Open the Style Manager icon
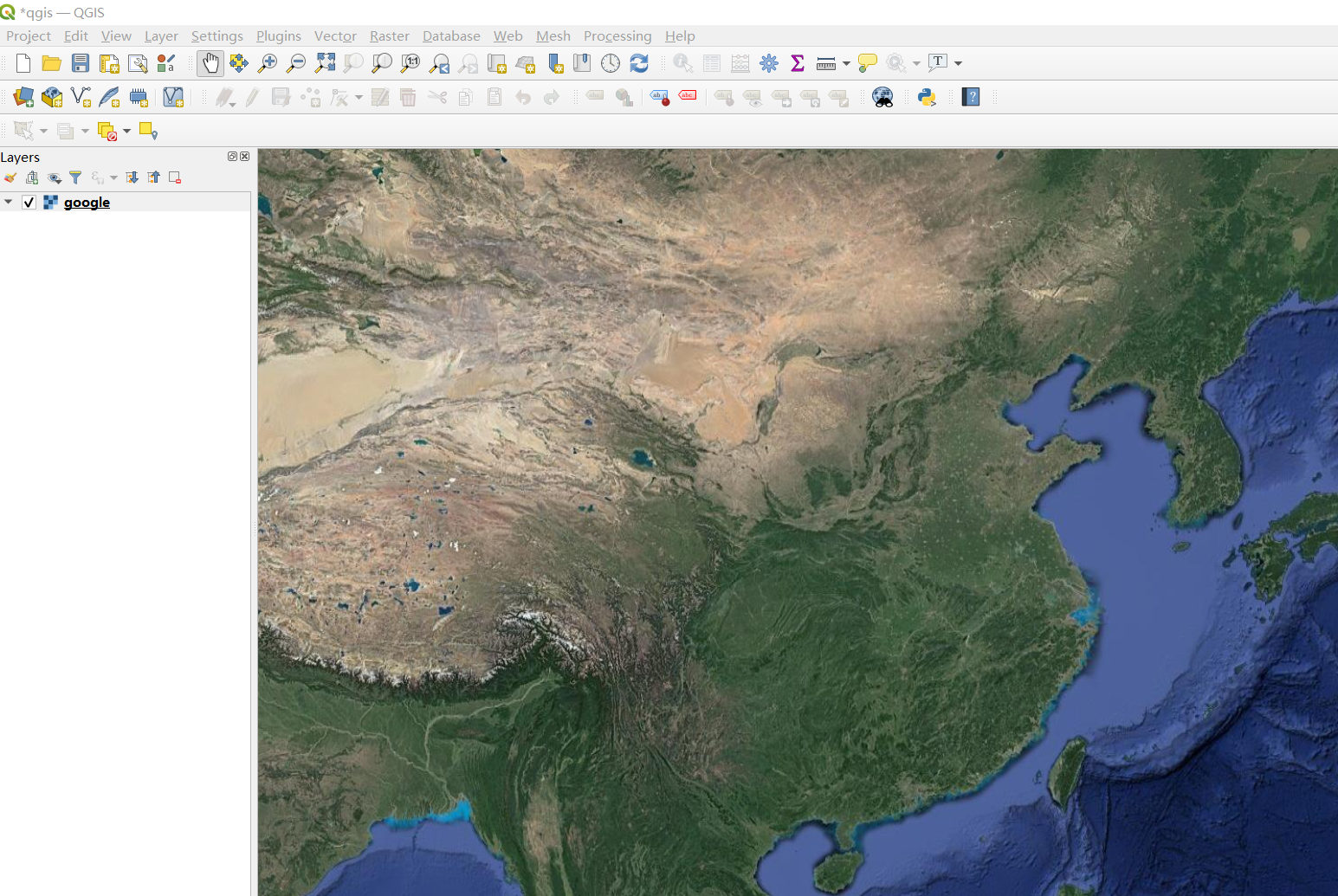Image resolution: width=1338 pixels, height=896 pixels. click(x=166, y=63)
